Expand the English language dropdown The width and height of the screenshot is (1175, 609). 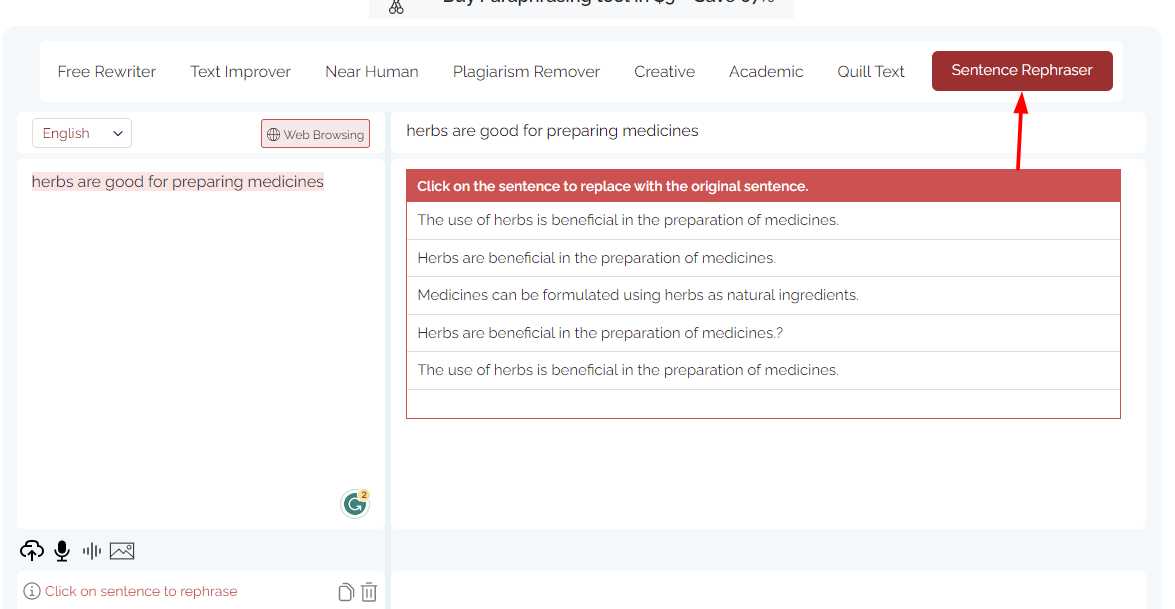82,133
